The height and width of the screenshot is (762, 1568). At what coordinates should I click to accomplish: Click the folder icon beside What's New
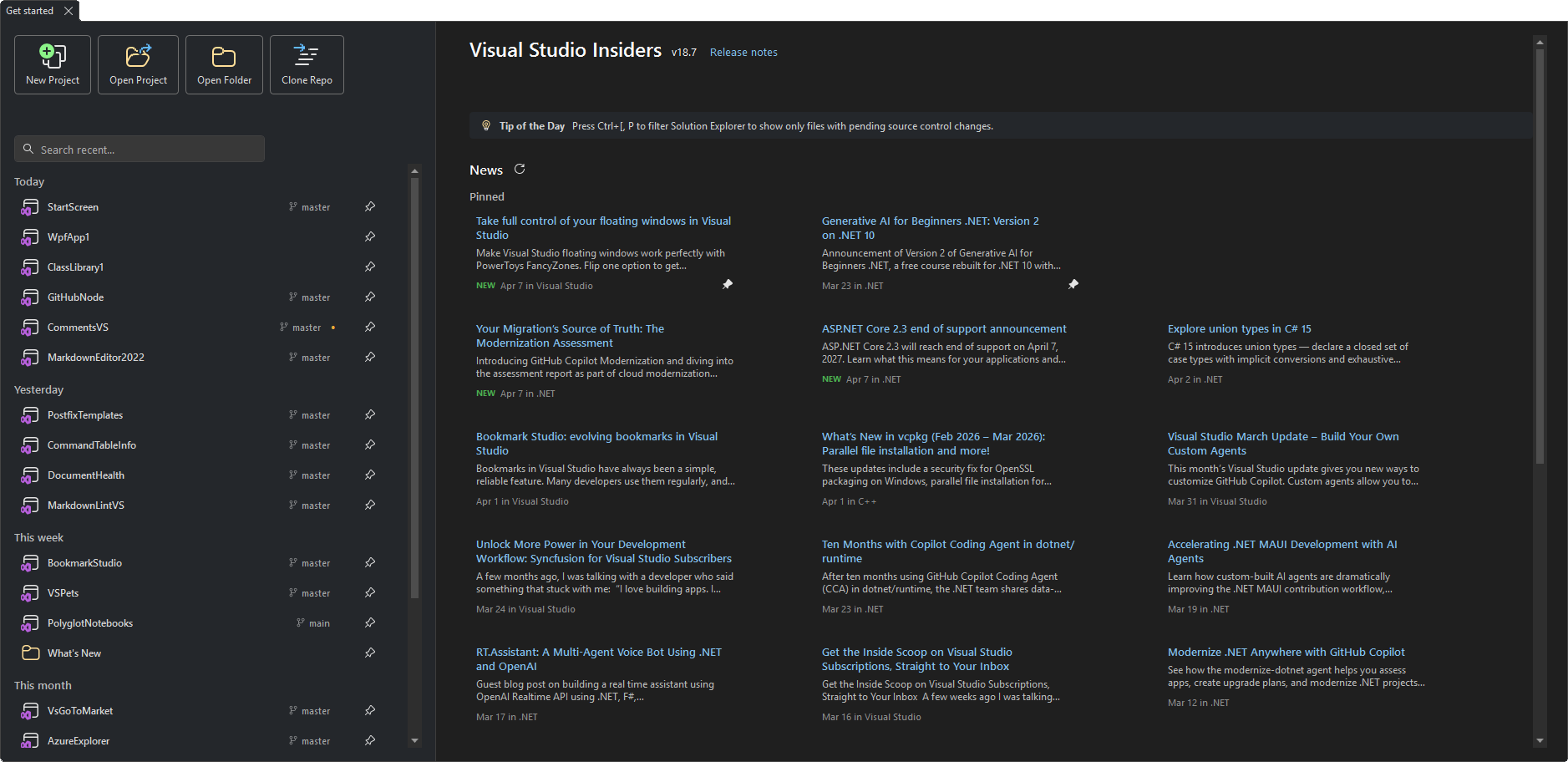[30, 653]
